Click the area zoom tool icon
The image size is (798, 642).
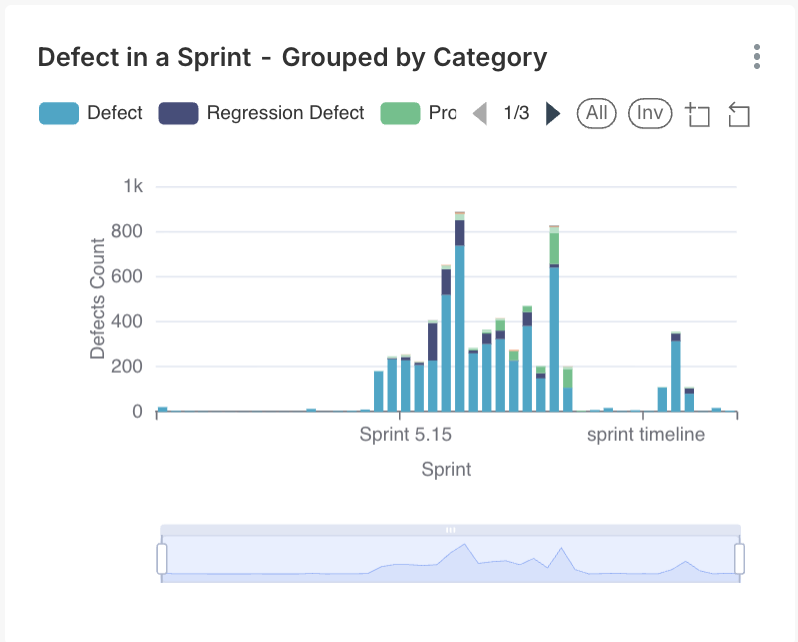(697, 114)
